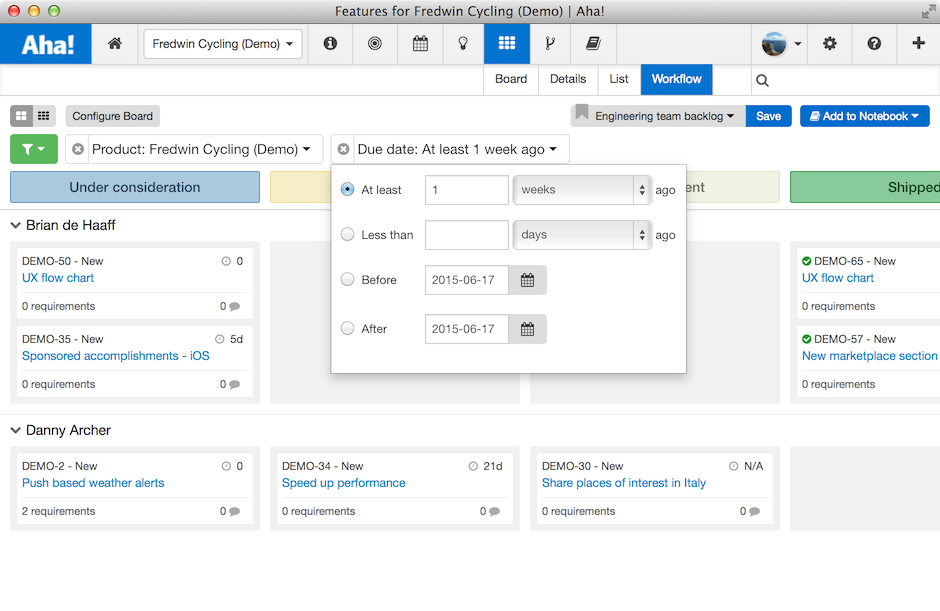
Task: Click comment icon on DEMO-2 card
Action: (x=234, y=511)
